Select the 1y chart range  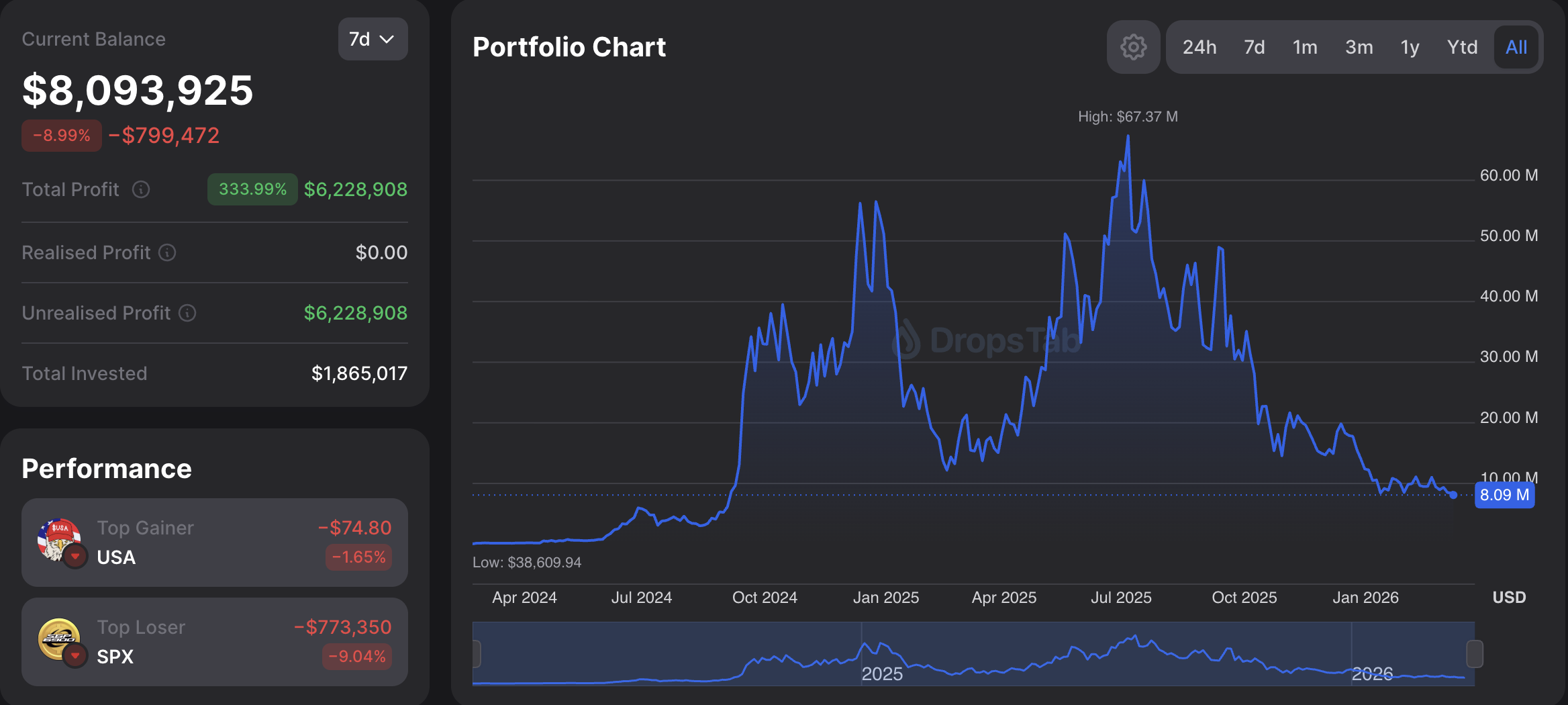click(x=1410, y=47)
